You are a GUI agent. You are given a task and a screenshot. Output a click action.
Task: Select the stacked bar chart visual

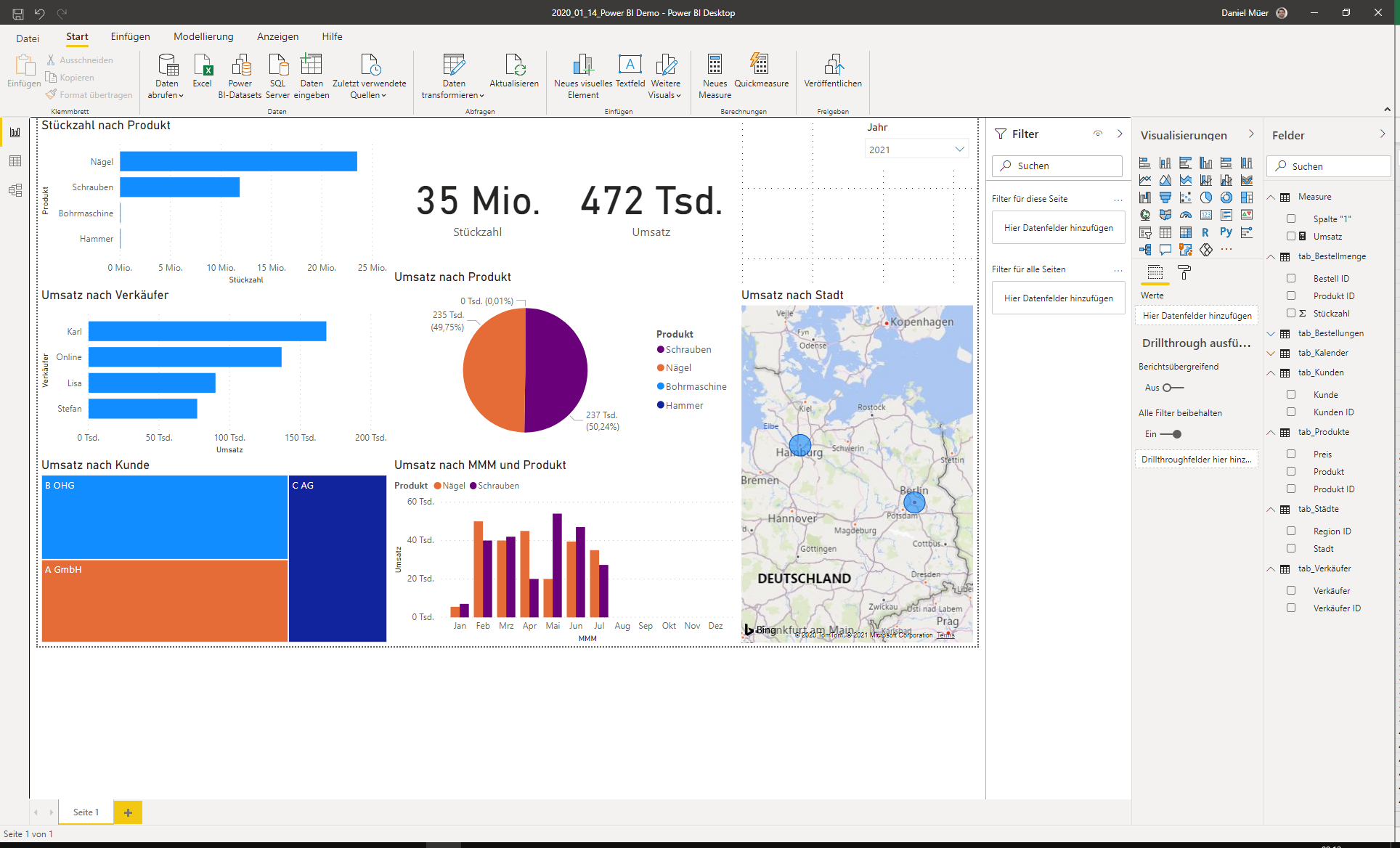click(1145, 163)
